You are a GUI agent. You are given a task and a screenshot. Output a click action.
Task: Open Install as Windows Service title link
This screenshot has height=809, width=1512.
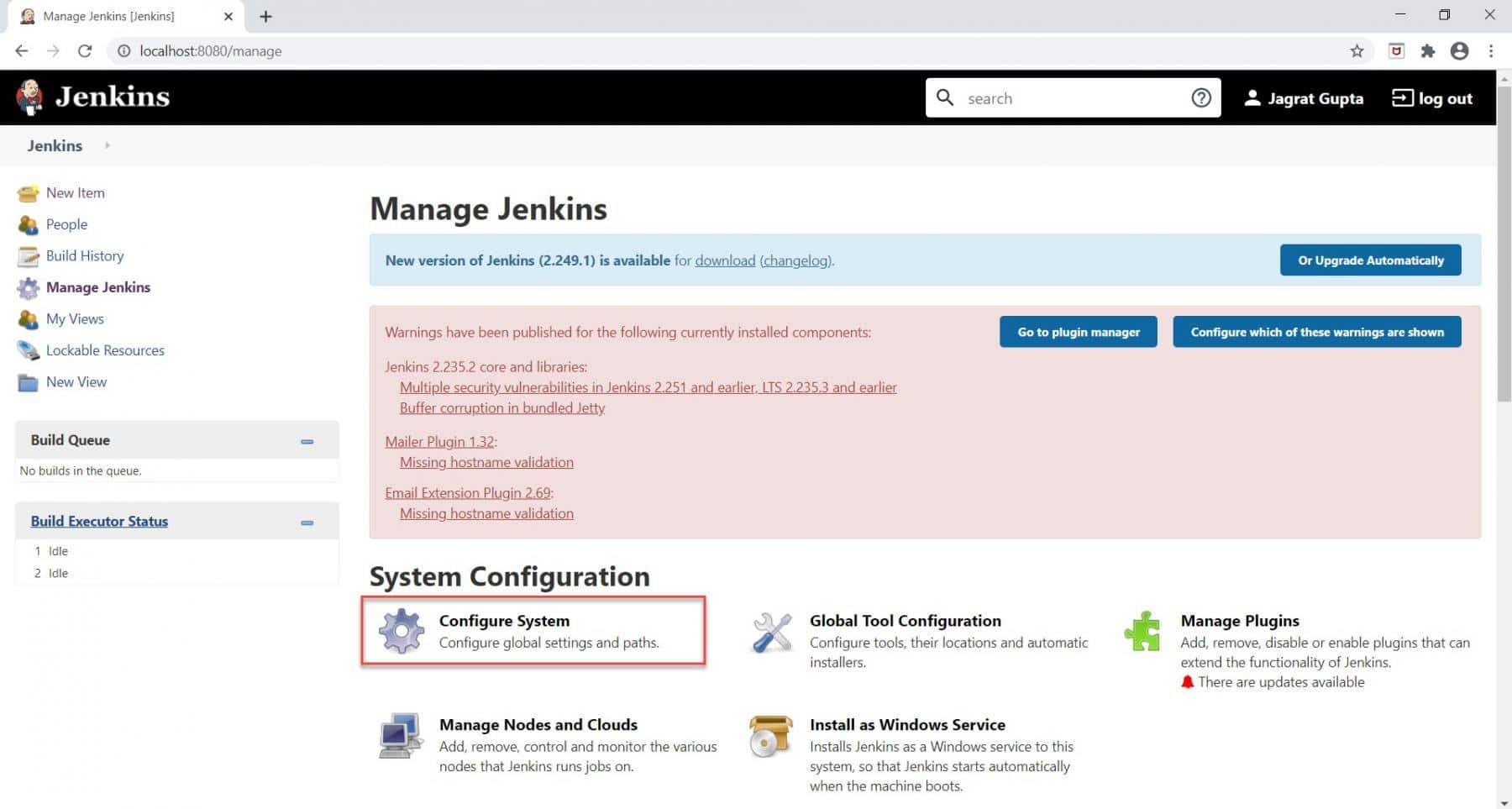[907, 725]
